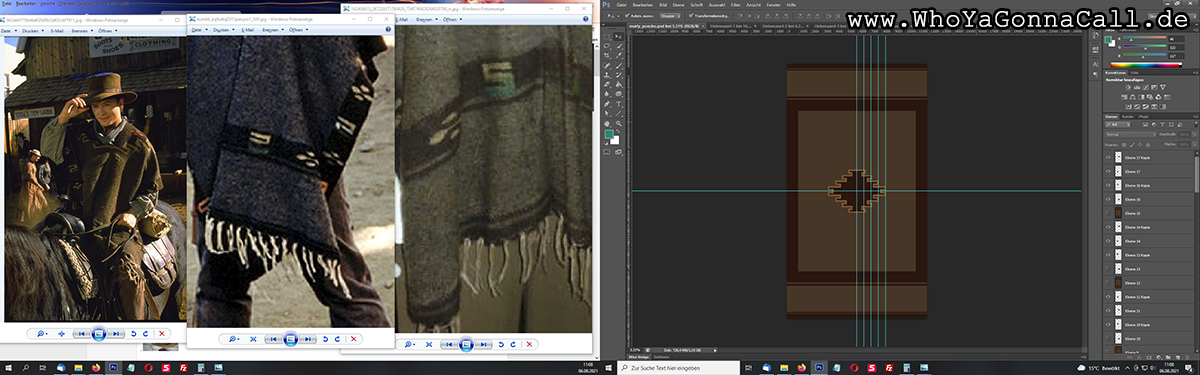Toggle visibility of layer Ebene 17
Viewport: 1200px width, 375px height.
1108,171
